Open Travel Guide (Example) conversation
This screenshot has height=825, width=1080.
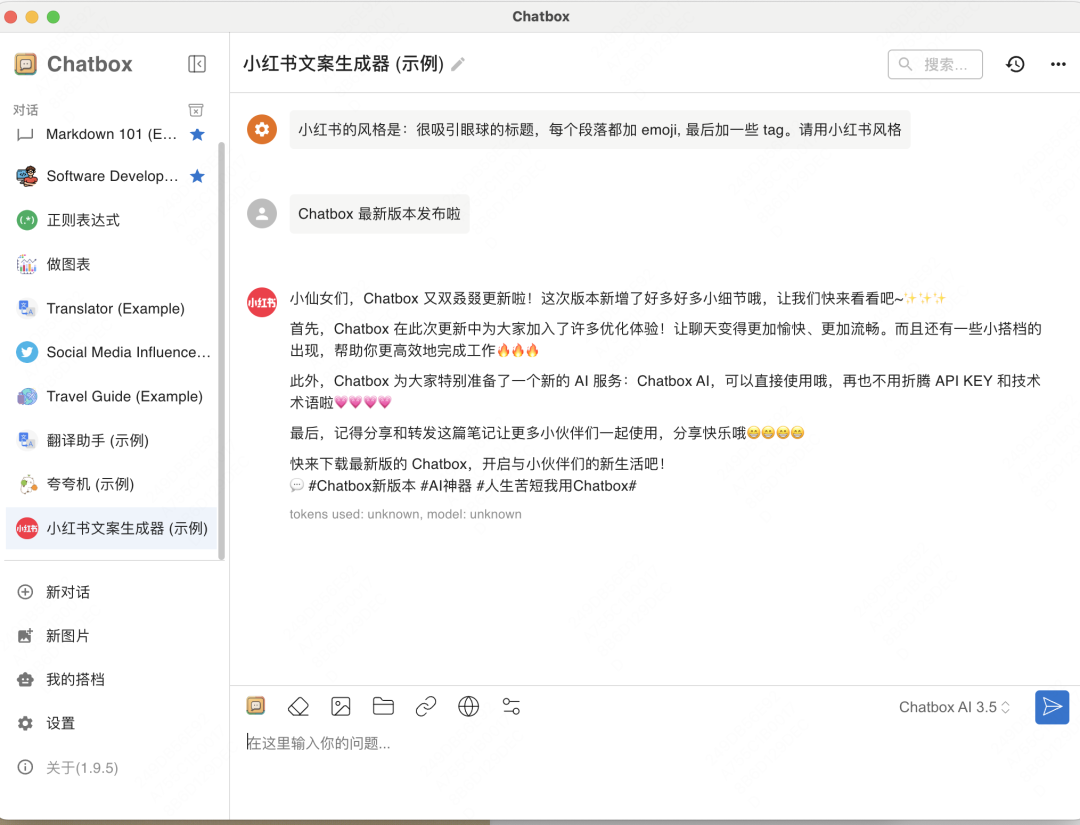(x=111, y=397)
